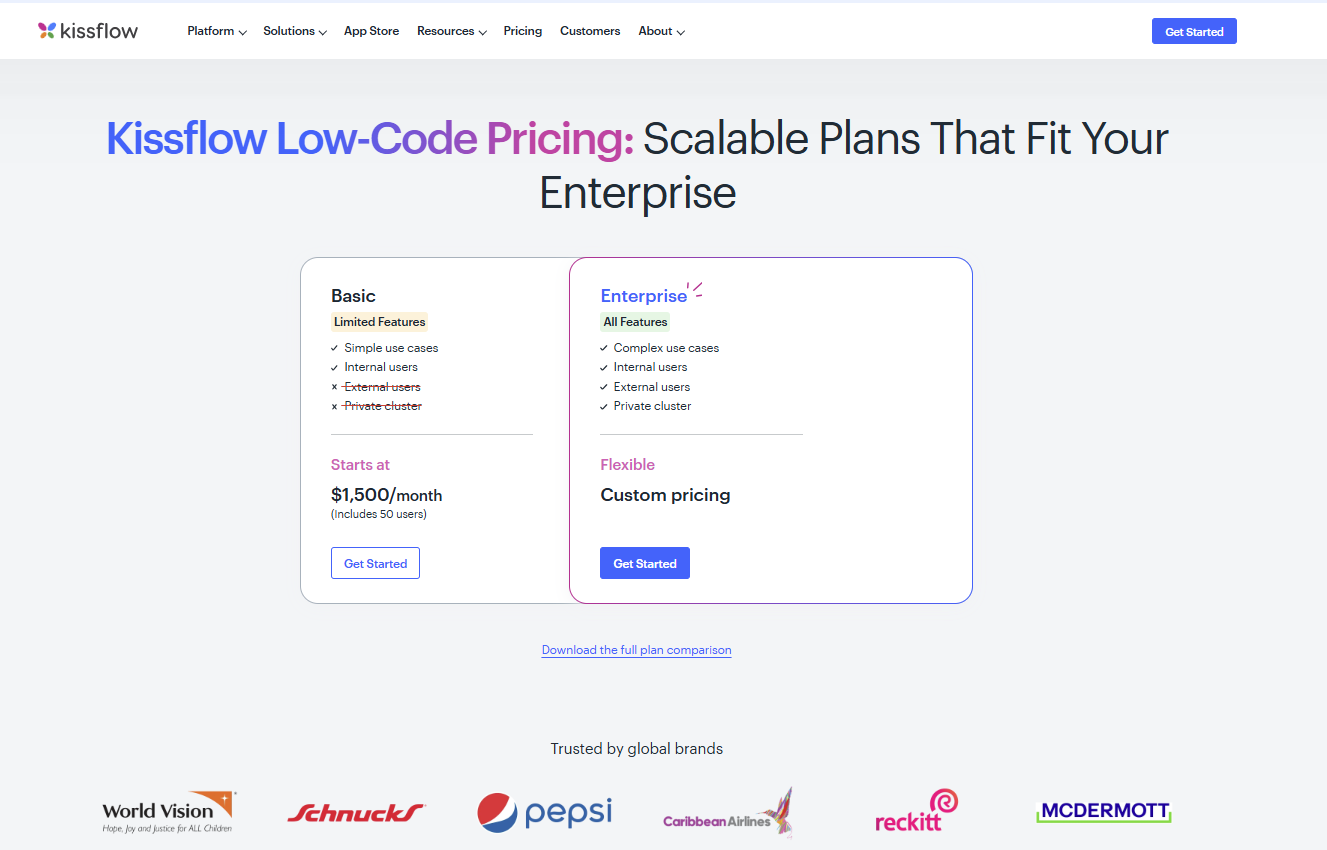Open the About dropdown menu
Screen dimensions: 1327x850
[x=661, y=31]
